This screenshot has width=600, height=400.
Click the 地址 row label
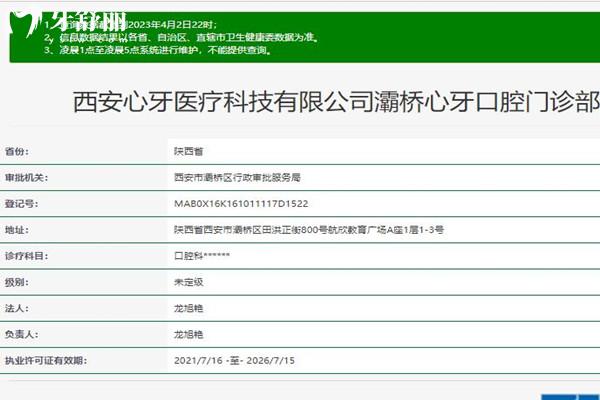coord(16,230)
